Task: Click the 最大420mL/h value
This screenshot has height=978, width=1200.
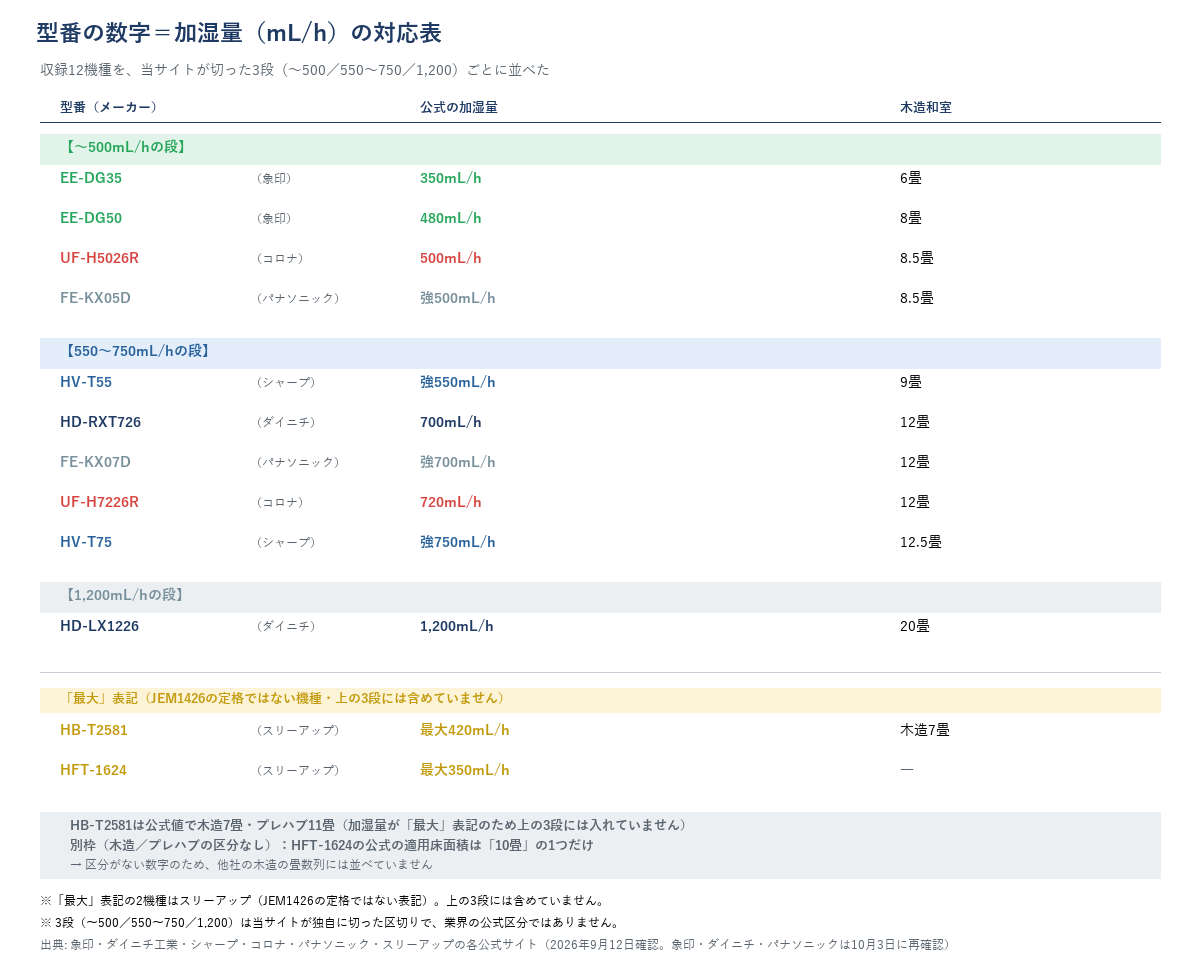Action: [465, 730]
